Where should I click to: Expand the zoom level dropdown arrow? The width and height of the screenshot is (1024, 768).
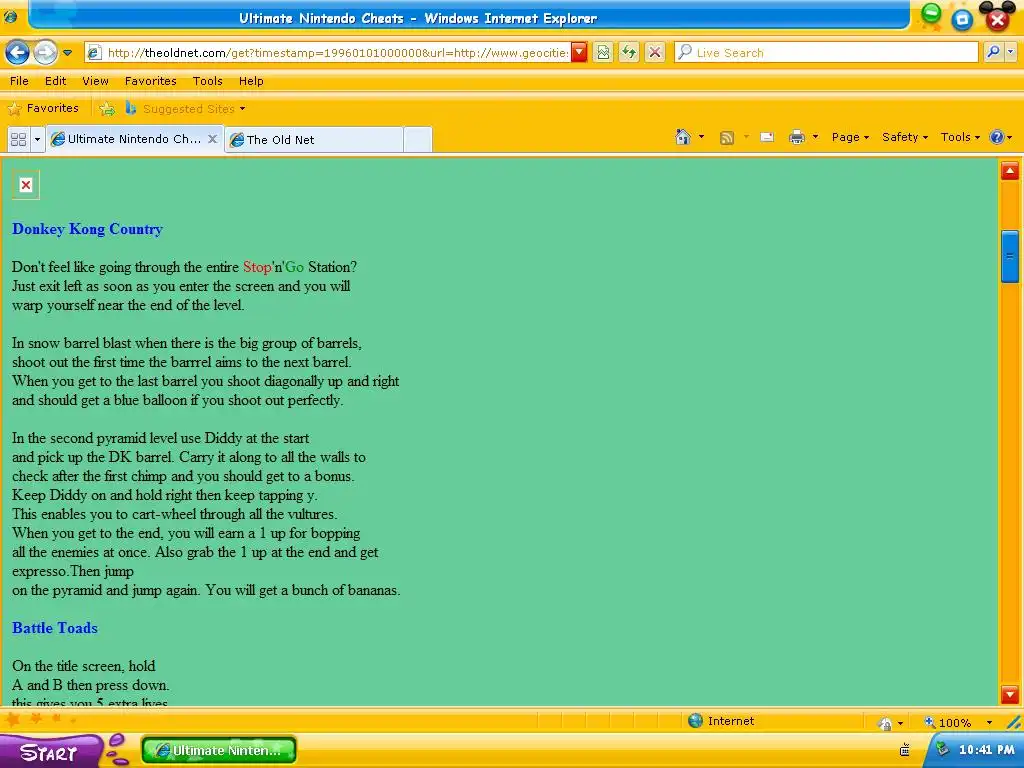click(989, 722)
